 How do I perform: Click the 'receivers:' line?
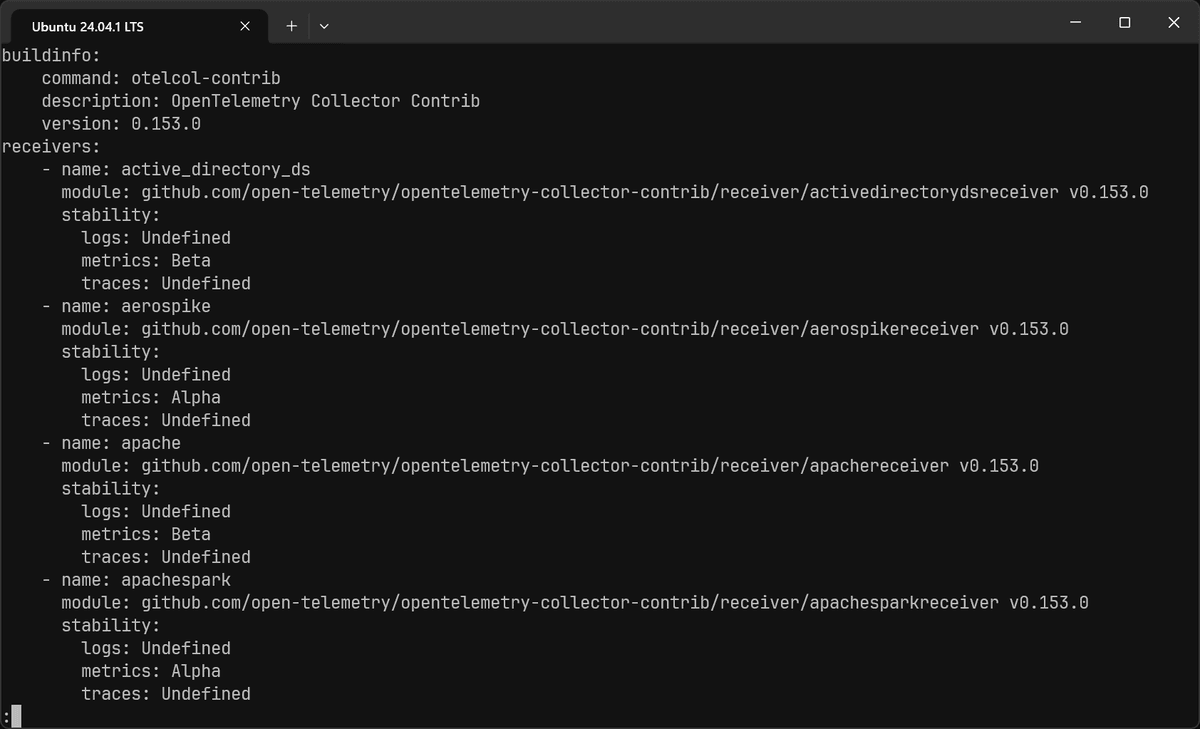[51, 146]
